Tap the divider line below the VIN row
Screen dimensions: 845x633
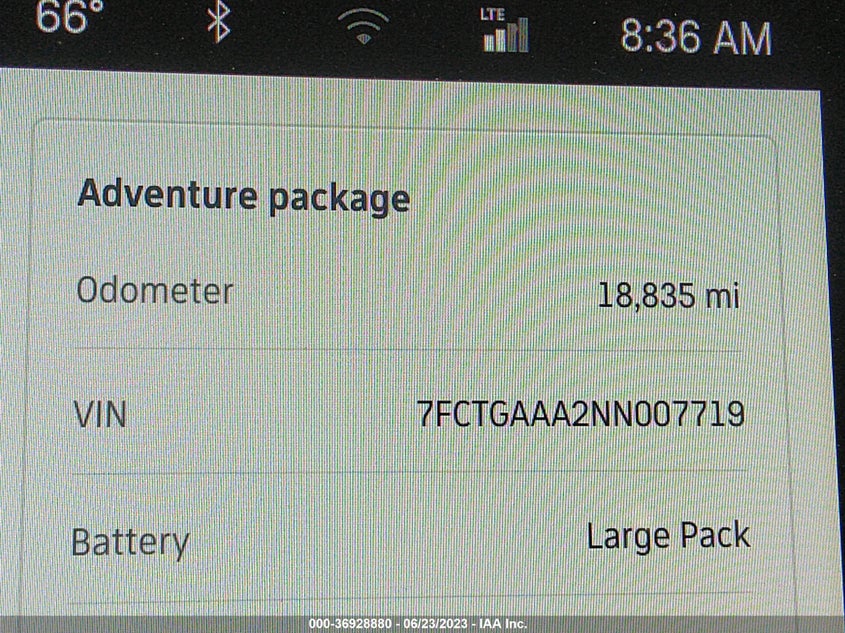coord(410,472)
